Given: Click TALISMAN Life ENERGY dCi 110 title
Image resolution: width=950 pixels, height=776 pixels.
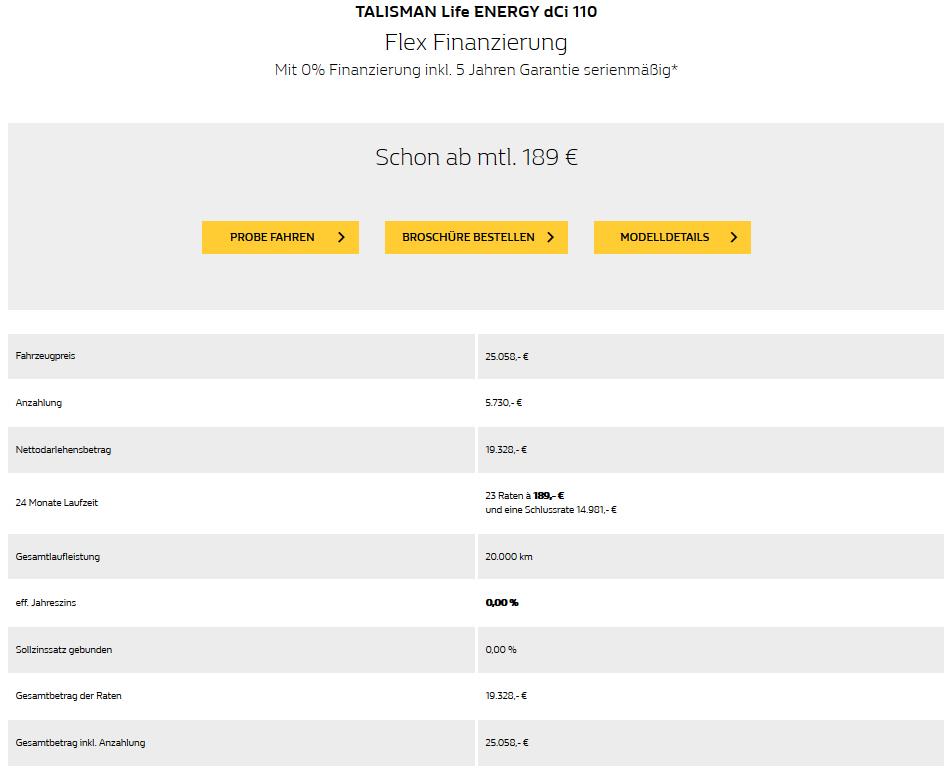Looking at the screenshot, I should pyautogui.click(x=476, y=12).
